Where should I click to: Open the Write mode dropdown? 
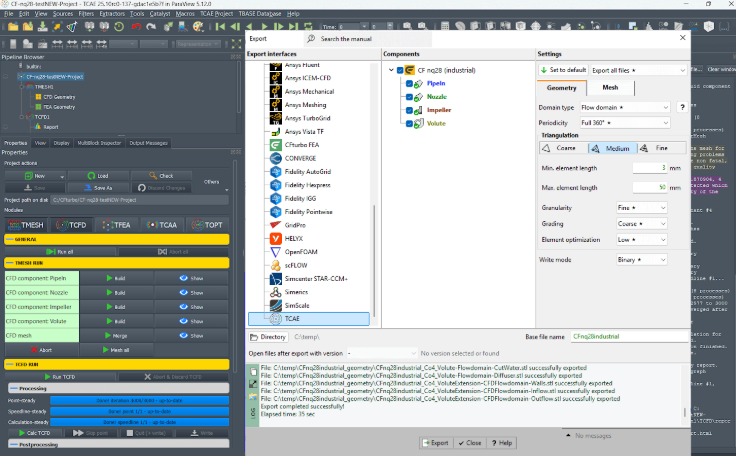tap(642, 260)
